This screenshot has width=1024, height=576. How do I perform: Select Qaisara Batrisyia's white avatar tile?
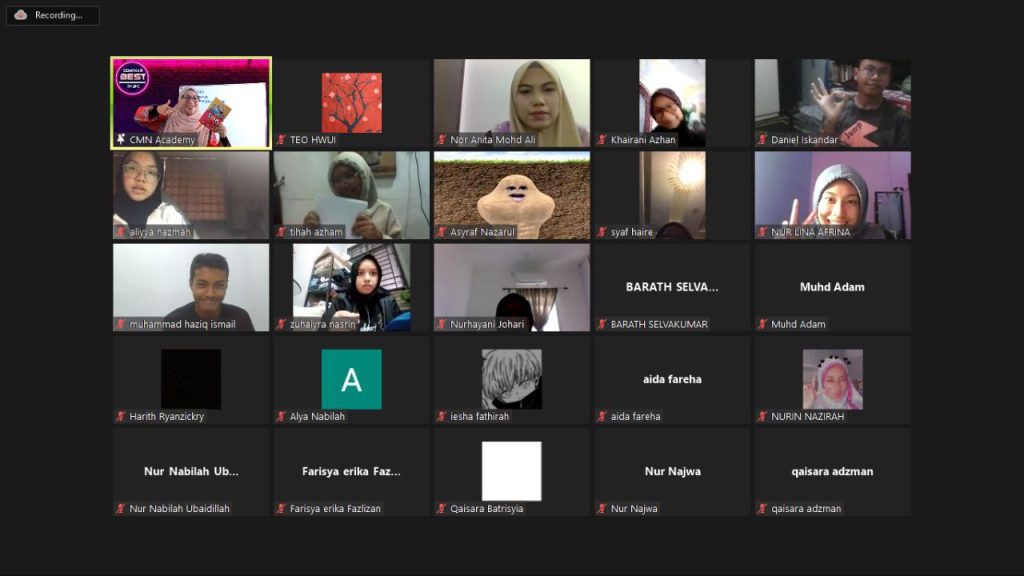tap(511, 470)
